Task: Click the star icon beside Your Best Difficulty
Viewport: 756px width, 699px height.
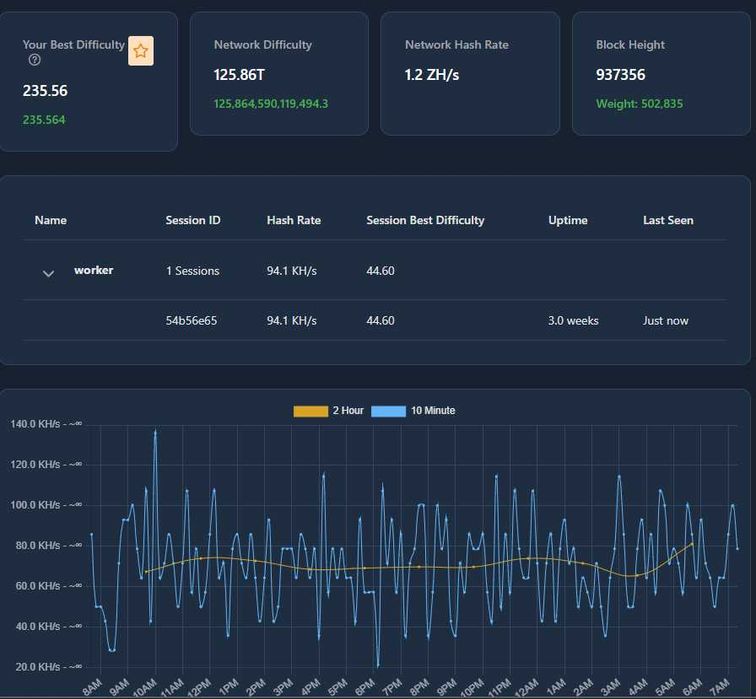Action: (141, 51)
